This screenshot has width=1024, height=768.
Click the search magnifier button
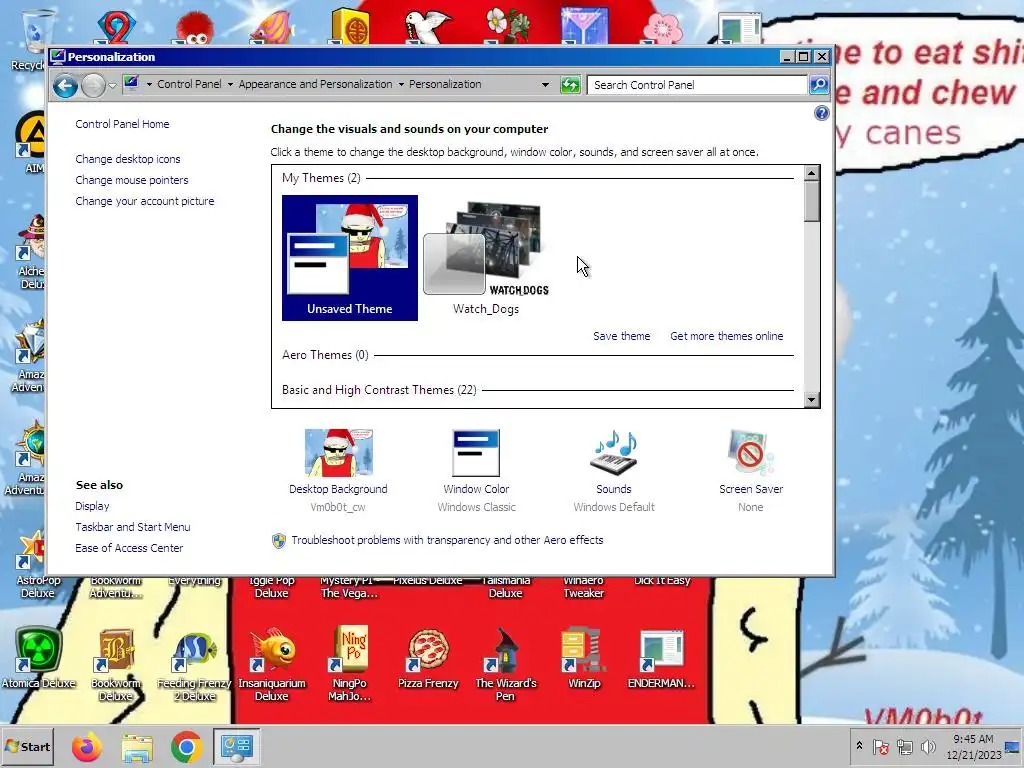click(x=818, y=85)
